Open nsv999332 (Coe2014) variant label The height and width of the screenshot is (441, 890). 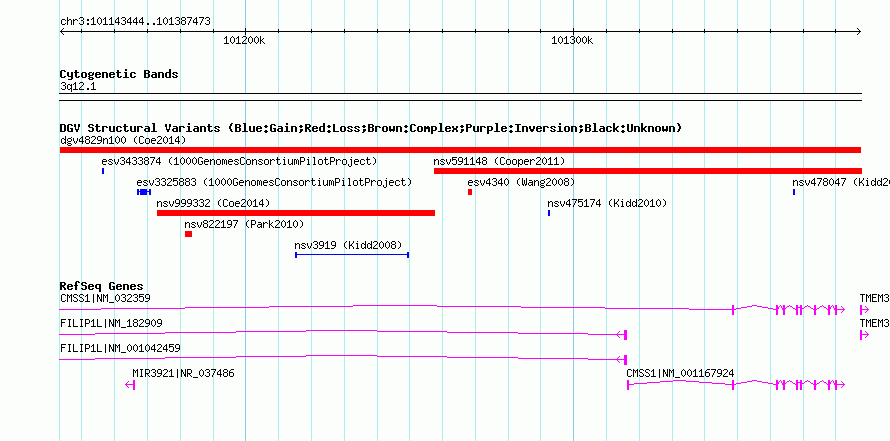tap(213, 203)
